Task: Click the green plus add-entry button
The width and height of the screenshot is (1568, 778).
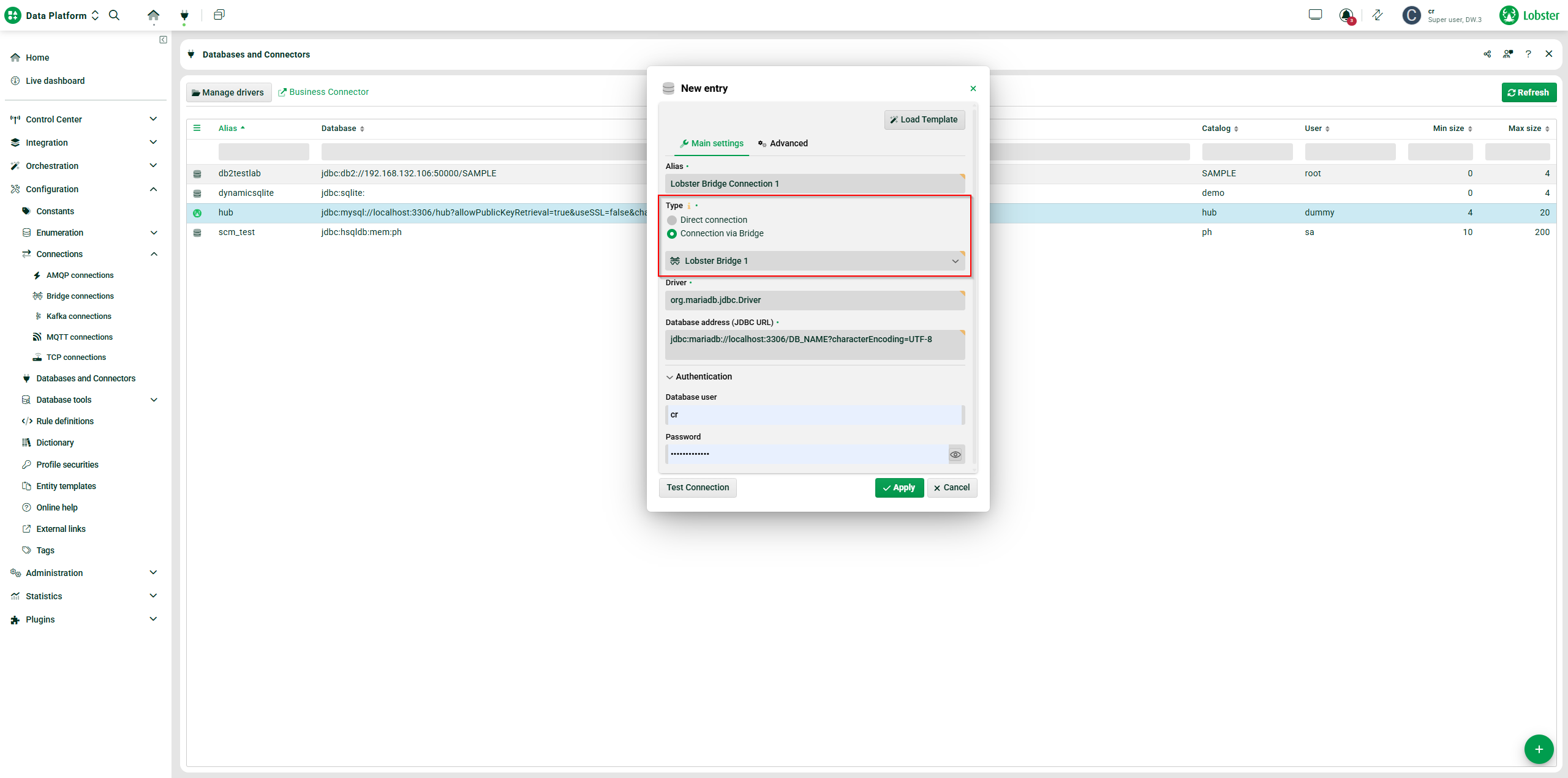Action: 1539,749
